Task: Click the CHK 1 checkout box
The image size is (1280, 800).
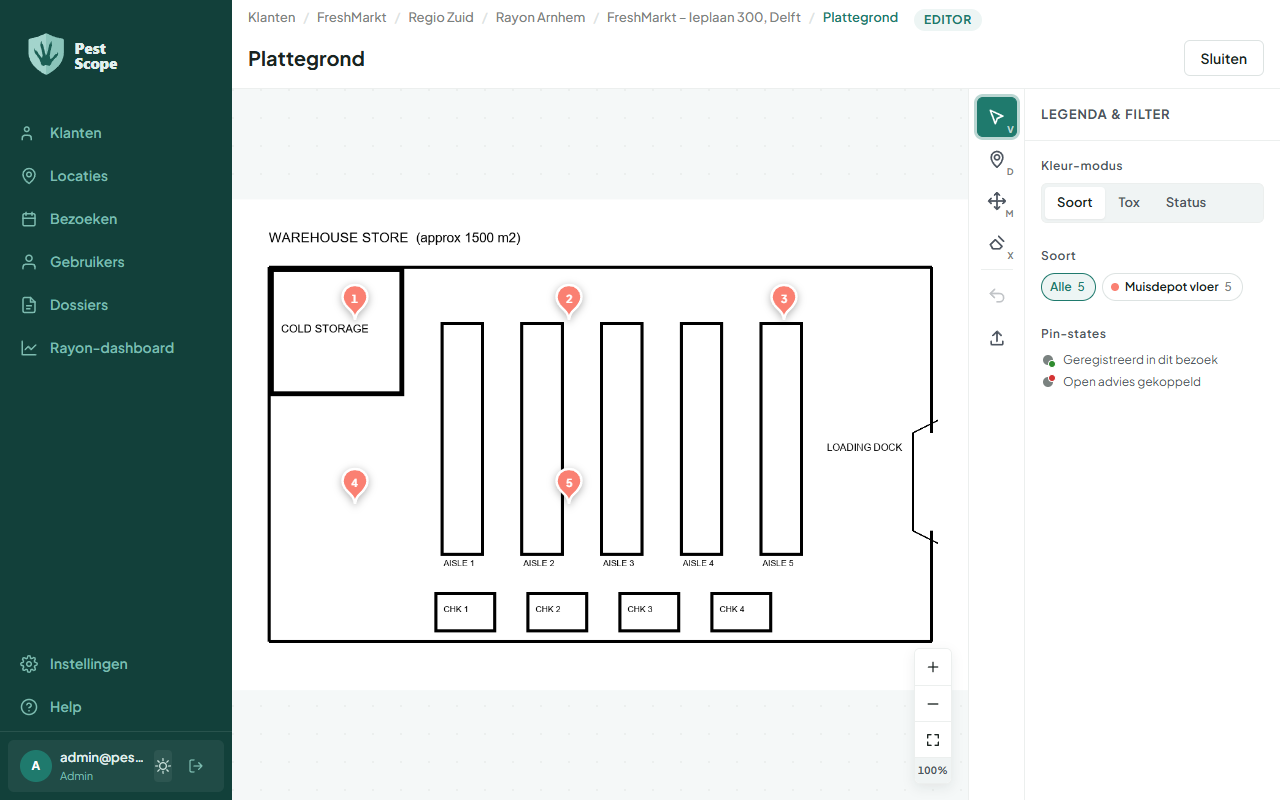Action: tap(465, 612)
